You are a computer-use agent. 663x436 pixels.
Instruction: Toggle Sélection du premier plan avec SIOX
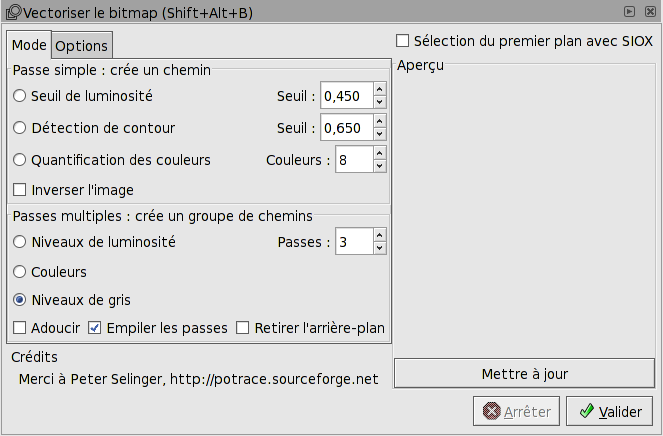click(x=403, y=41)
